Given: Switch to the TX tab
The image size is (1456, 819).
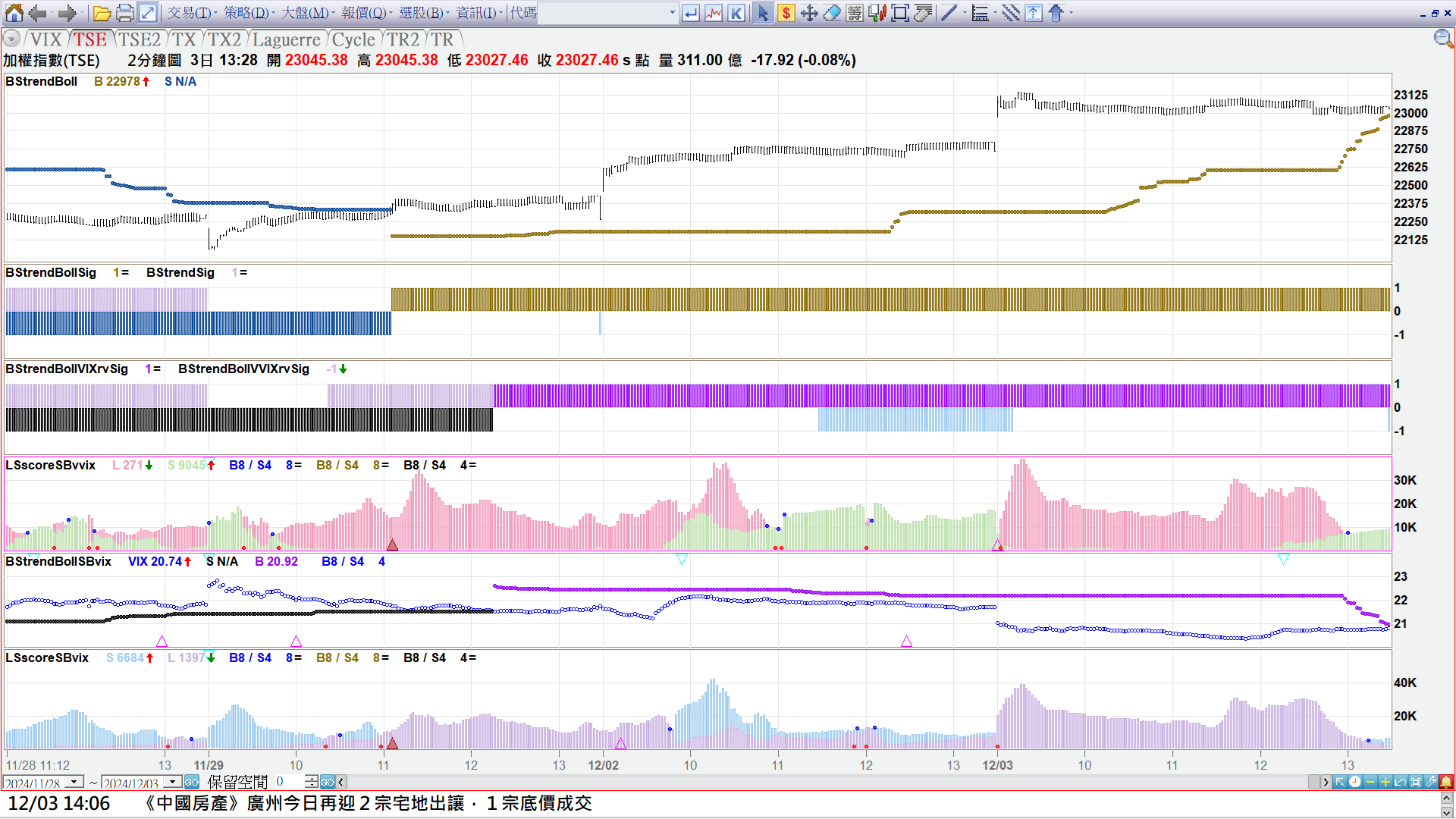Looking at the screenshot, I should tap(184, 39).
